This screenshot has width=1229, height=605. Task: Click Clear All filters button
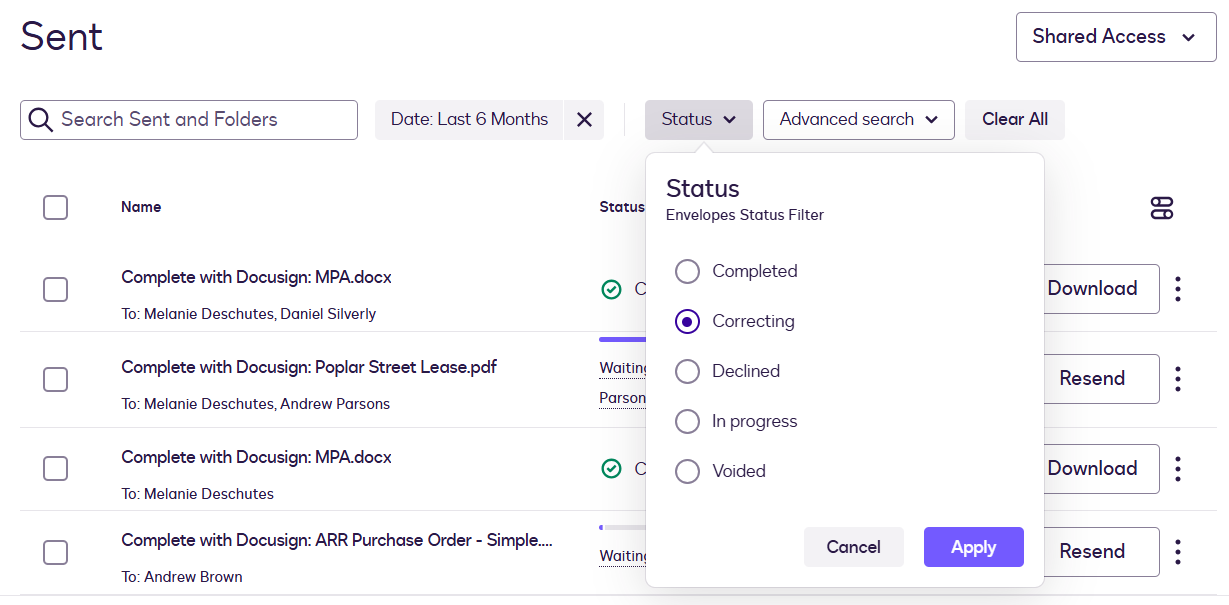(x=1015, y=120)
